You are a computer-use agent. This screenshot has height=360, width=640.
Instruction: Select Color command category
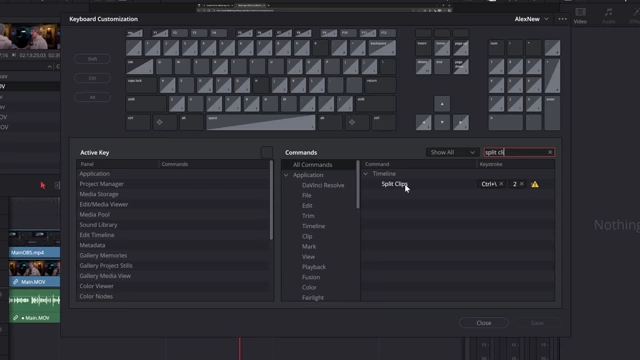click(309, 287)
